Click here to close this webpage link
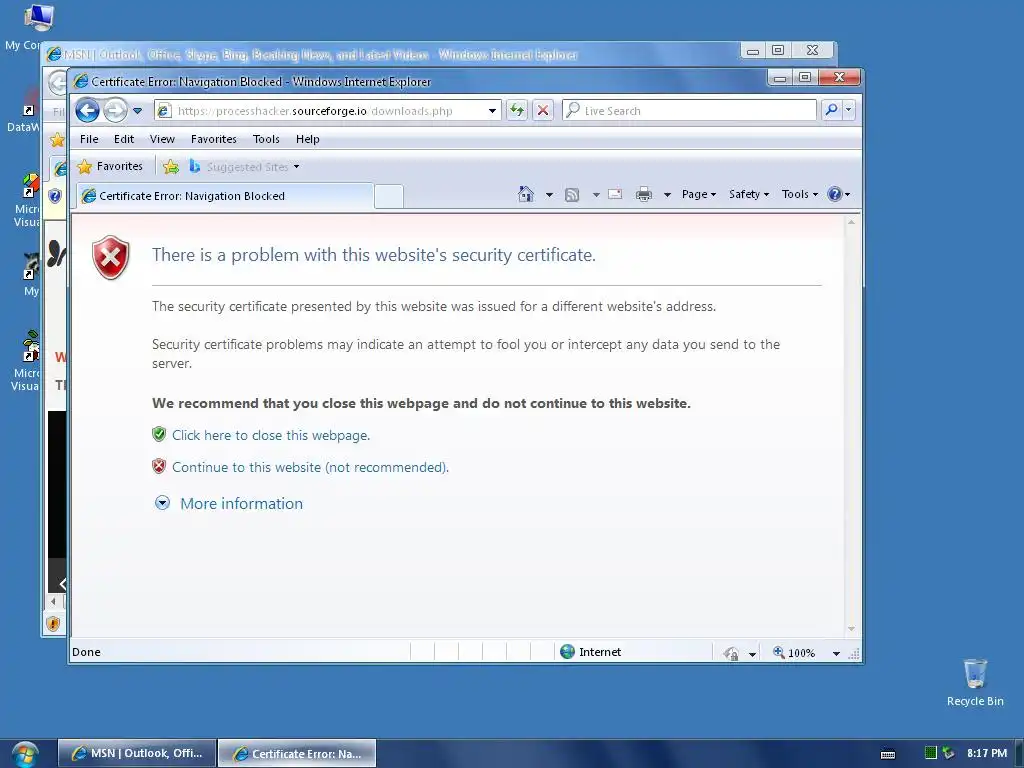1024x768 pixels. (x=271, y=436)
